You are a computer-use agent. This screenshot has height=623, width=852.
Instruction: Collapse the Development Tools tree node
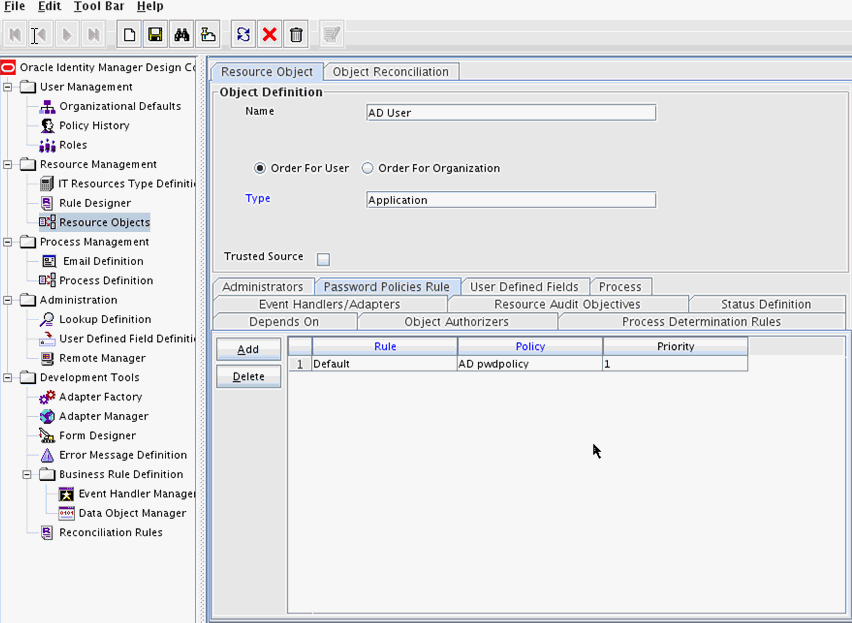point(9,378)
